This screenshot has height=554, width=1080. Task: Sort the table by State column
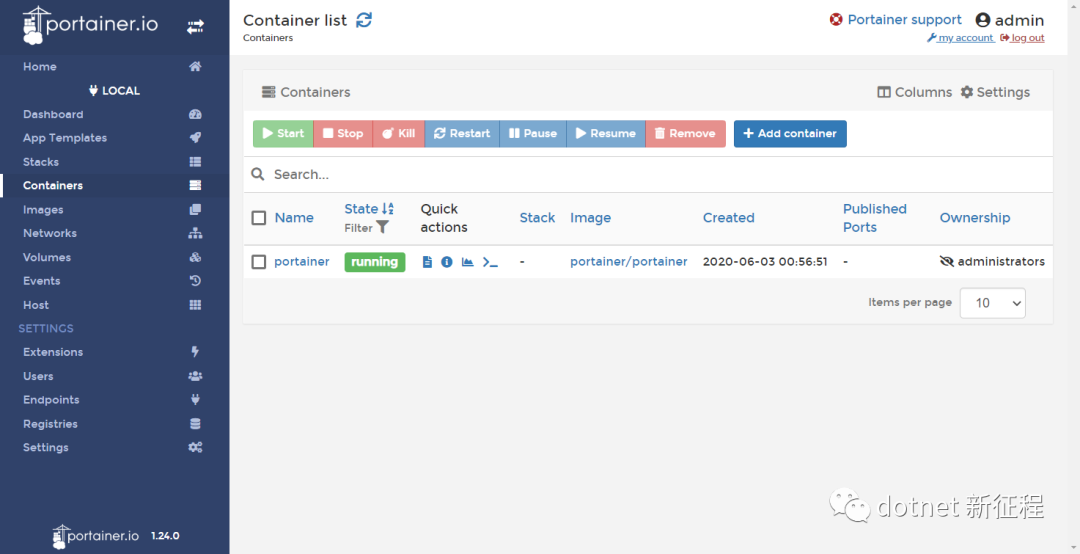point(362,209)
